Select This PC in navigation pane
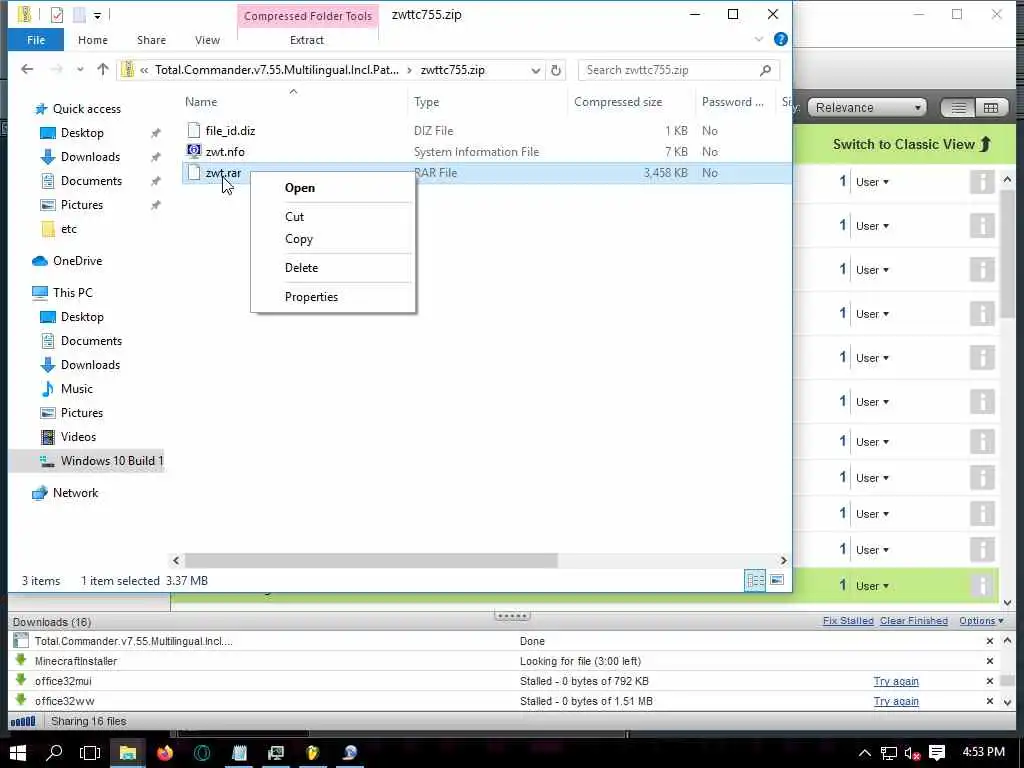This screenshot has height=768, width=1024. 72,293
